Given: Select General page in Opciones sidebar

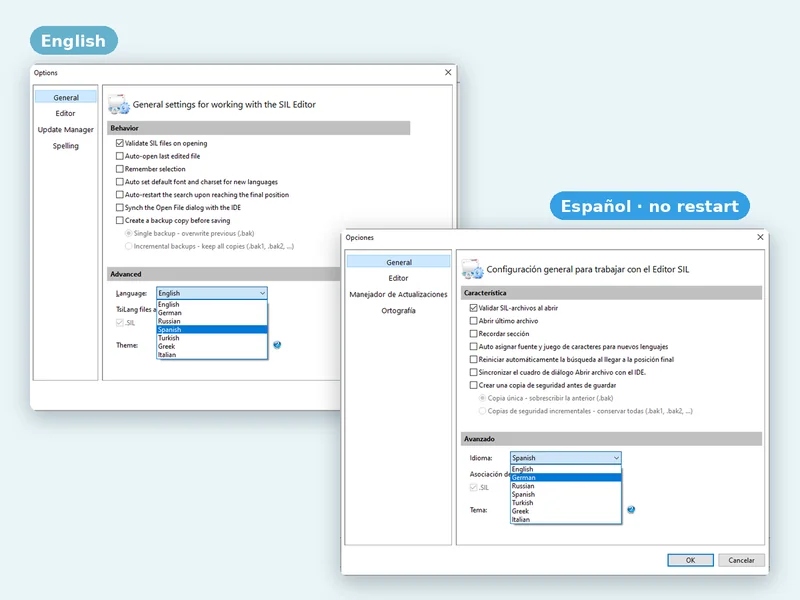Looking at the screenshot, I should coord(398,262).
